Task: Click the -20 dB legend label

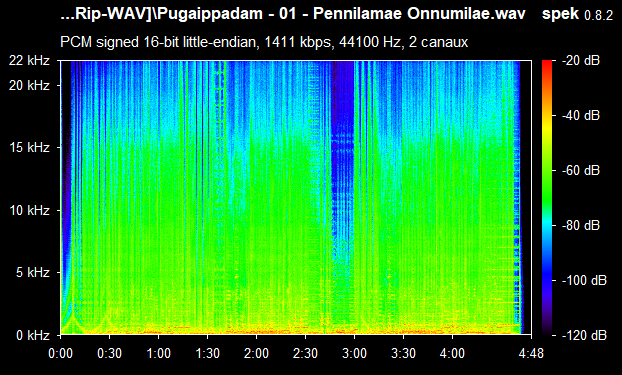Action: (581, 61)
